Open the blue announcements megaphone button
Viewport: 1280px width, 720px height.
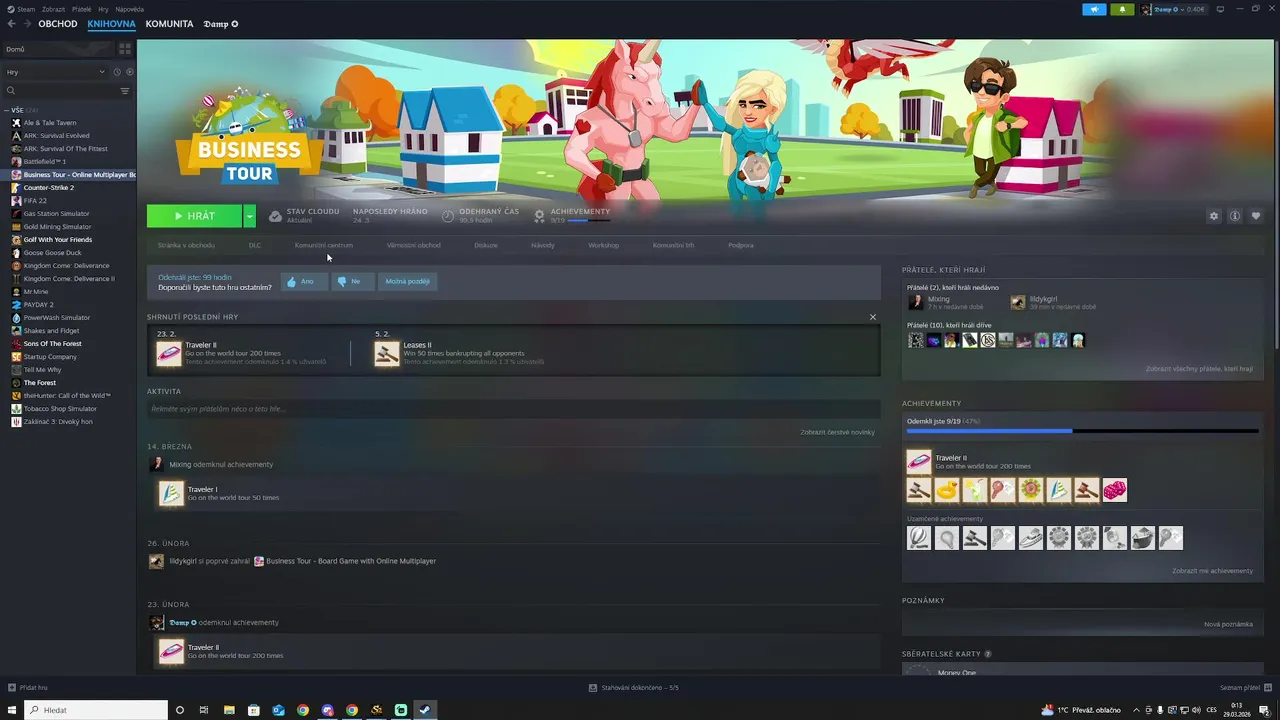1094,9
